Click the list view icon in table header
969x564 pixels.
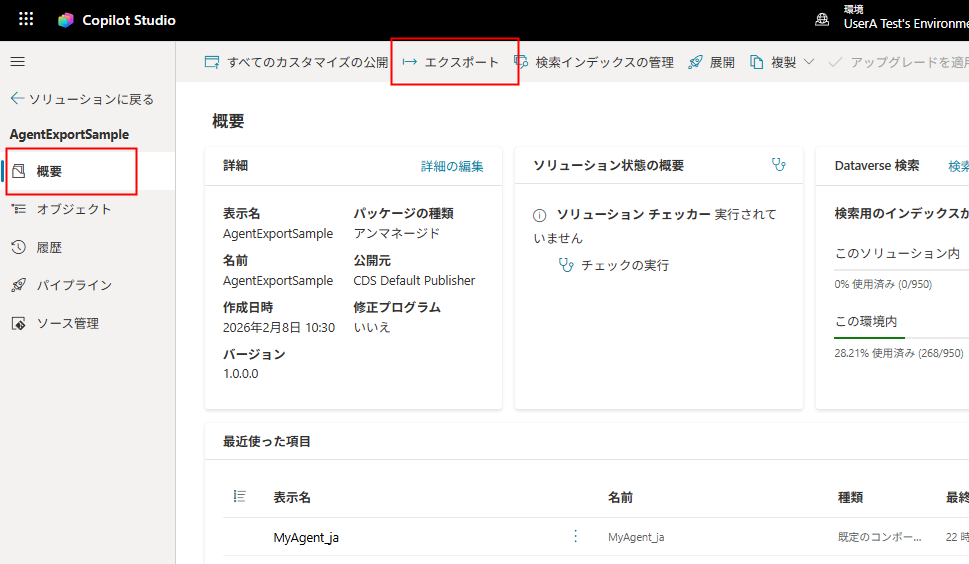(239, 497)
